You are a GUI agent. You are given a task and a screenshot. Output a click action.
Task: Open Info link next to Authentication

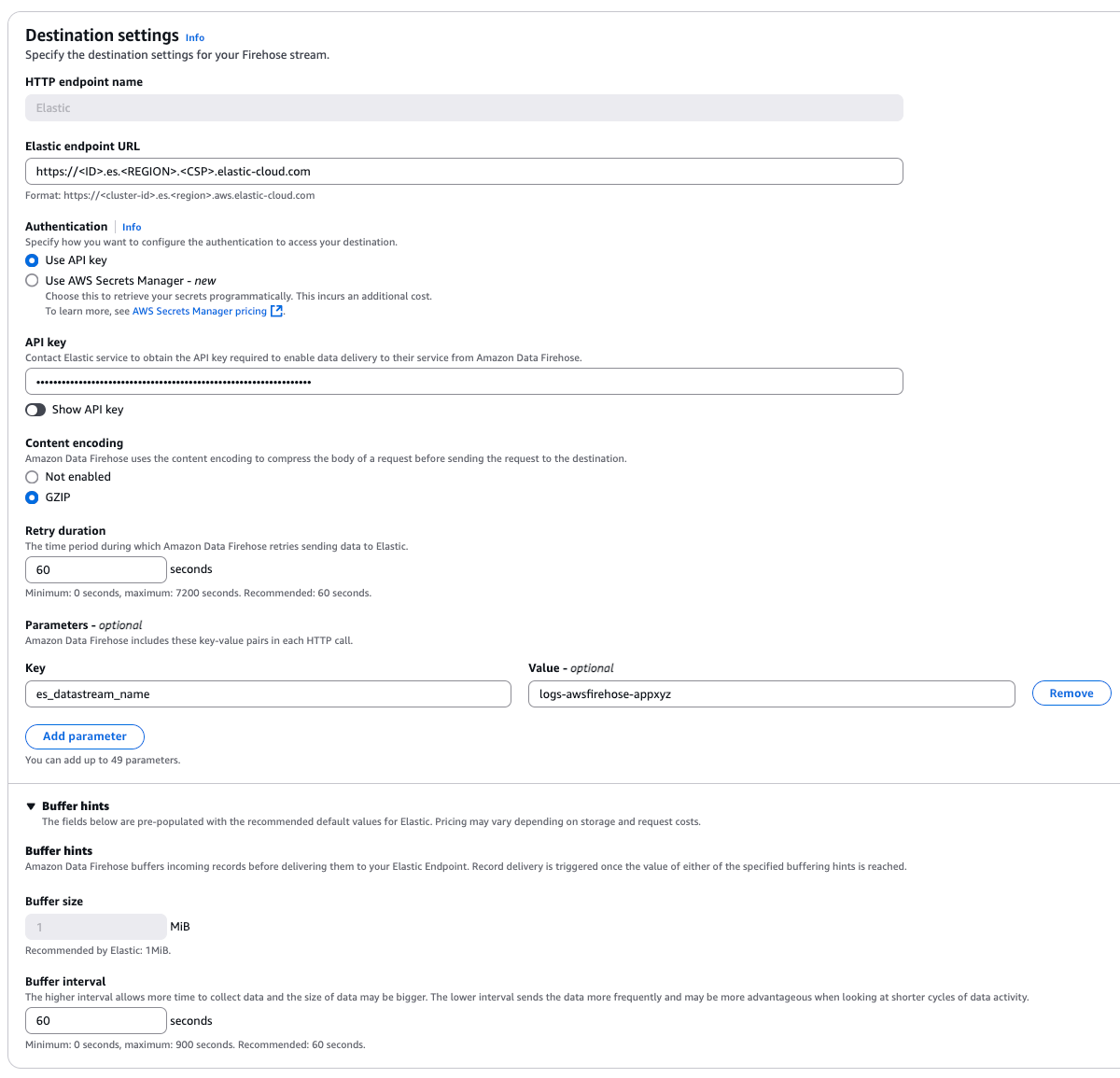pyautogui.click(x=132, y=227)
